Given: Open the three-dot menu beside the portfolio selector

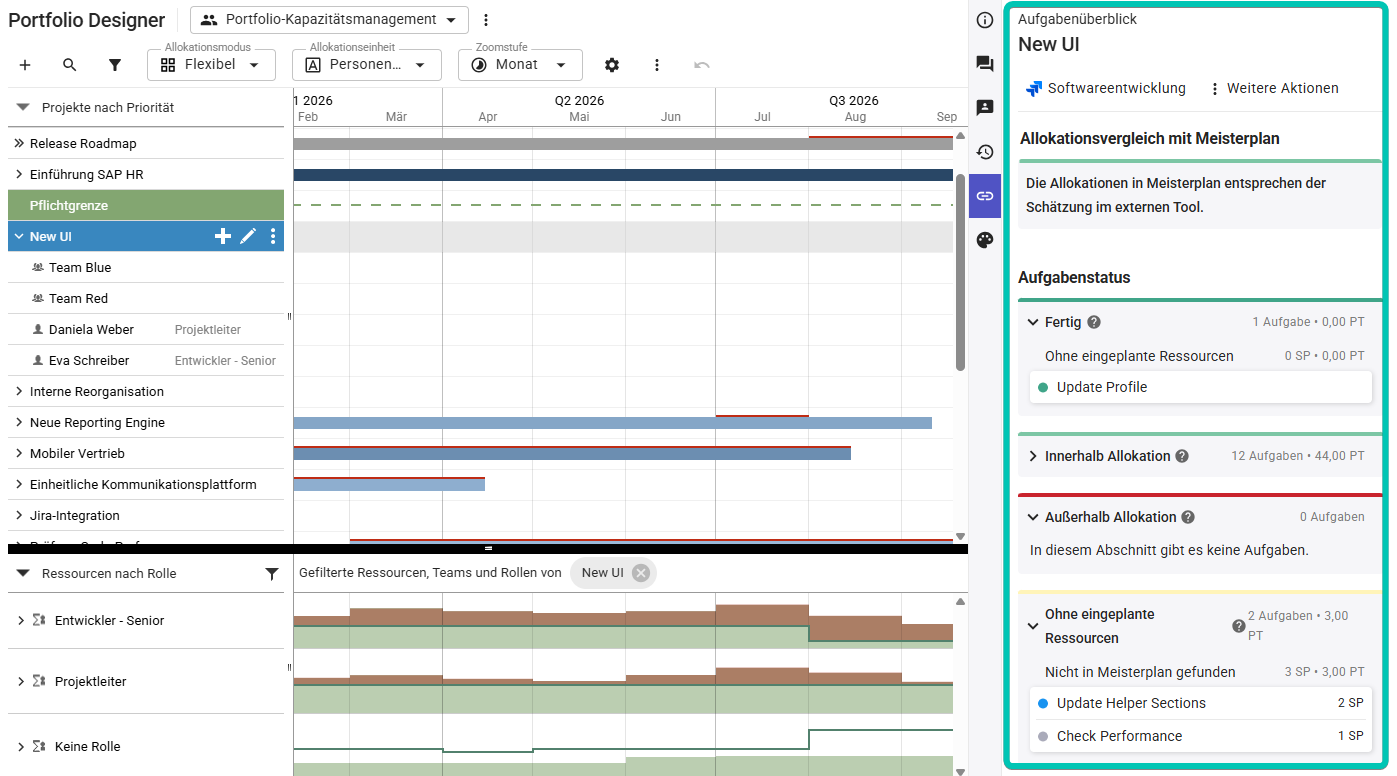Looking at the screenshot, I should [486, 20].
